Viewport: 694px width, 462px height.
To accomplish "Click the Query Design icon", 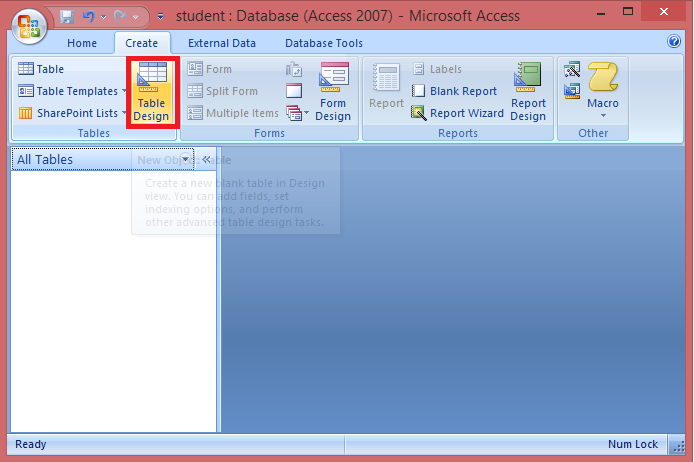I will point(572,91).
